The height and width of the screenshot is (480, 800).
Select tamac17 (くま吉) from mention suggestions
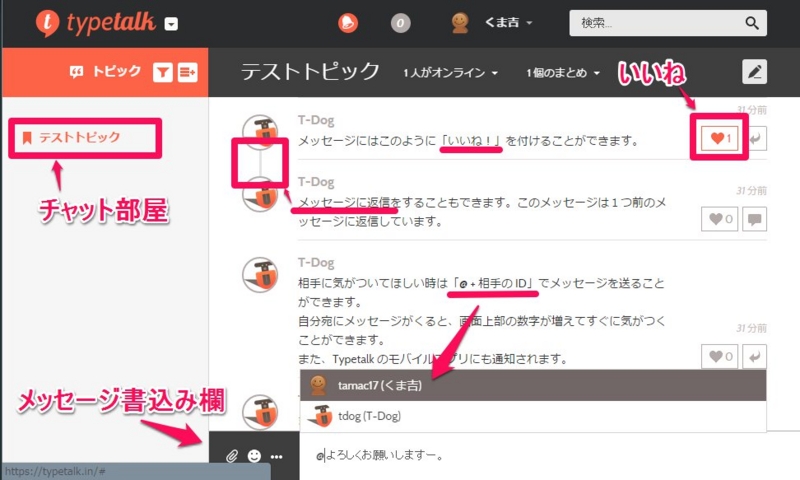(533, 385)
